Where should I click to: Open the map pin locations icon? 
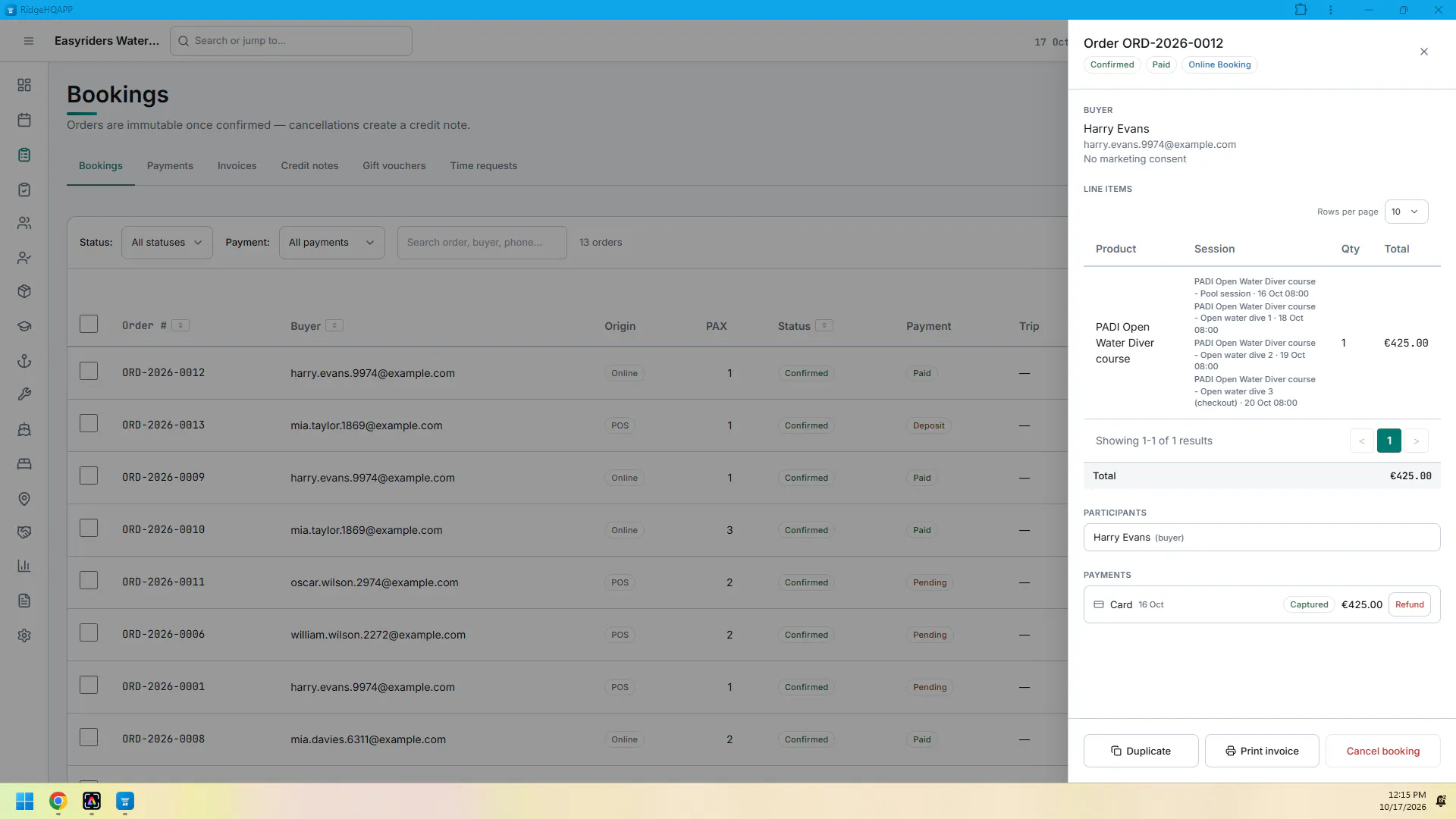[24, 499]
